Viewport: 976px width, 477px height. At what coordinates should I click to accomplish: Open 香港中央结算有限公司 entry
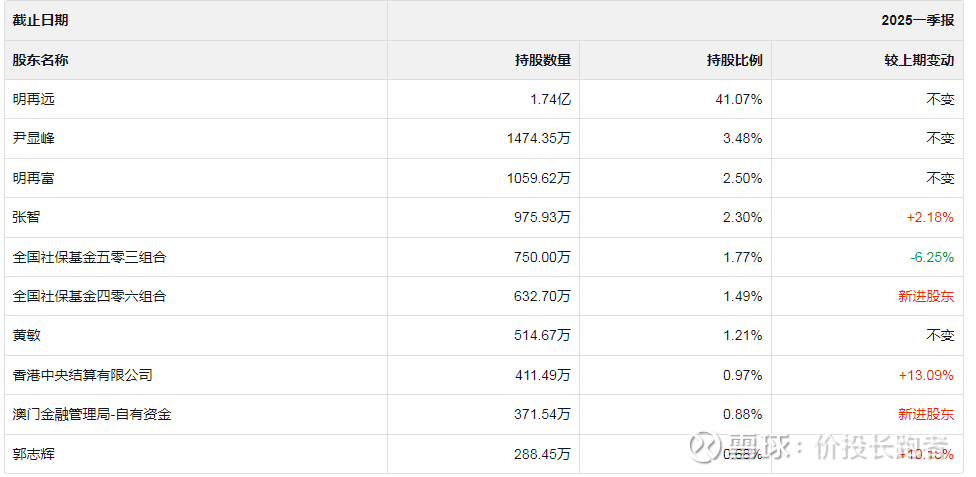click(82, 375)
